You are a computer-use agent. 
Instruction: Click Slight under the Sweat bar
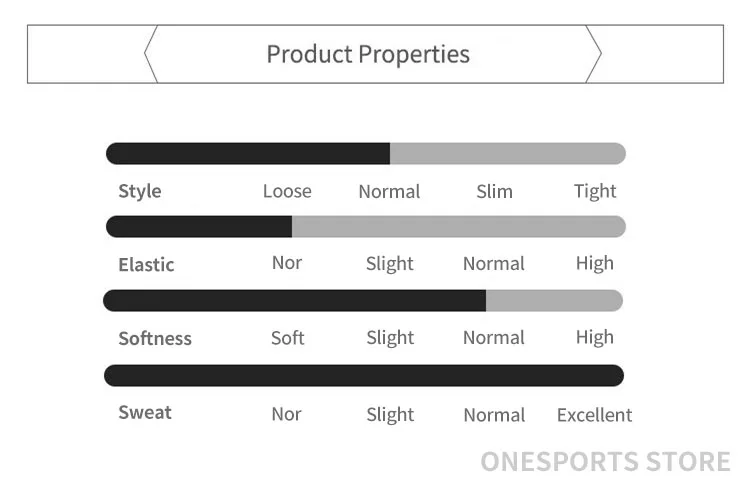(x=390, y=415)
